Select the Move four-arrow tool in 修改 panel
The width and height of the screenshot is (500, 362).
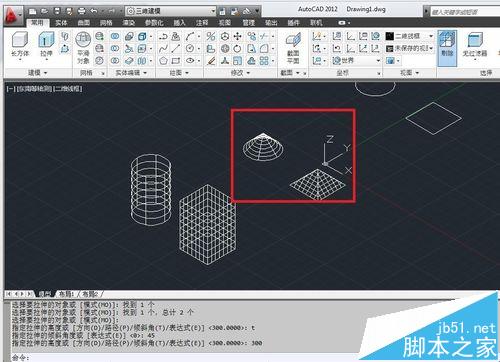point(237,36)
